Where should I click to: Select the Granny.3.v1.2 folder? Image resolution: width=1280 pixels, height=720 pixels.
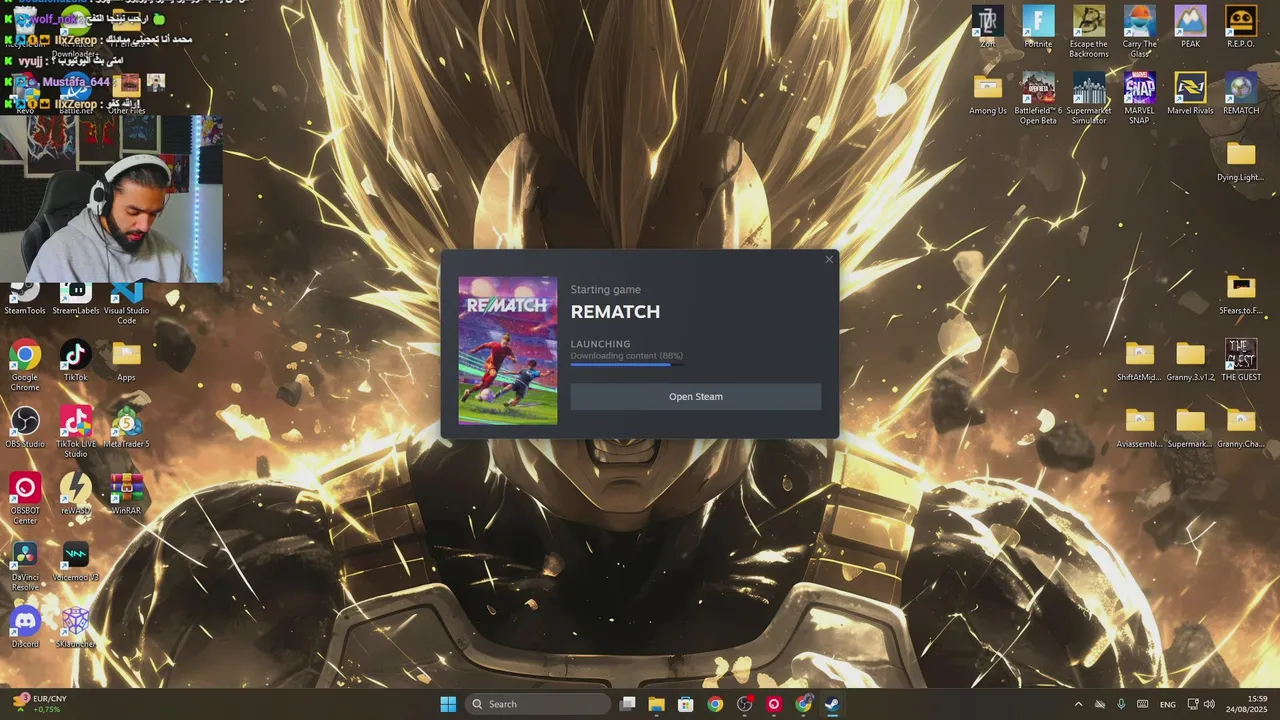1190,361
